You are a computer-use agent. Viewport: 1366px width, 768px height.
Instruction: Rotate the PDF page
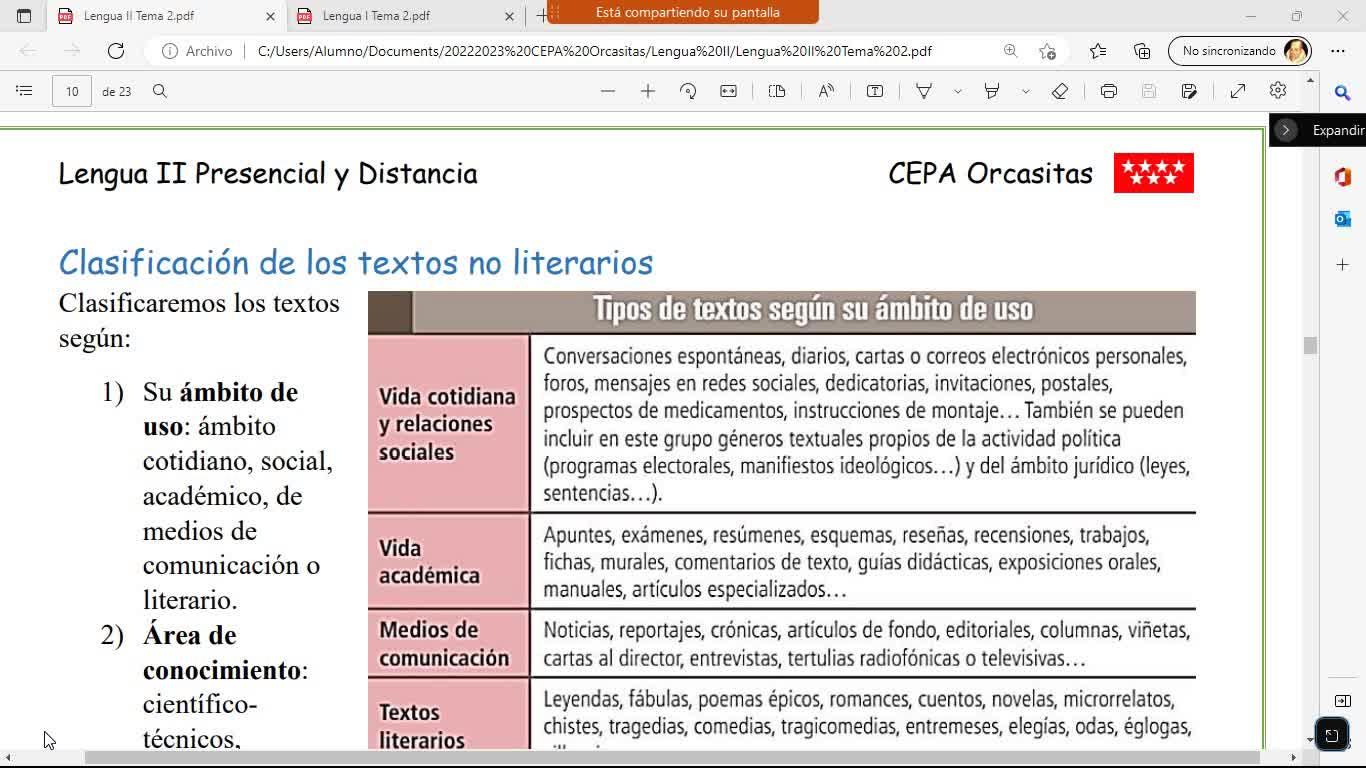coord(688,91)
